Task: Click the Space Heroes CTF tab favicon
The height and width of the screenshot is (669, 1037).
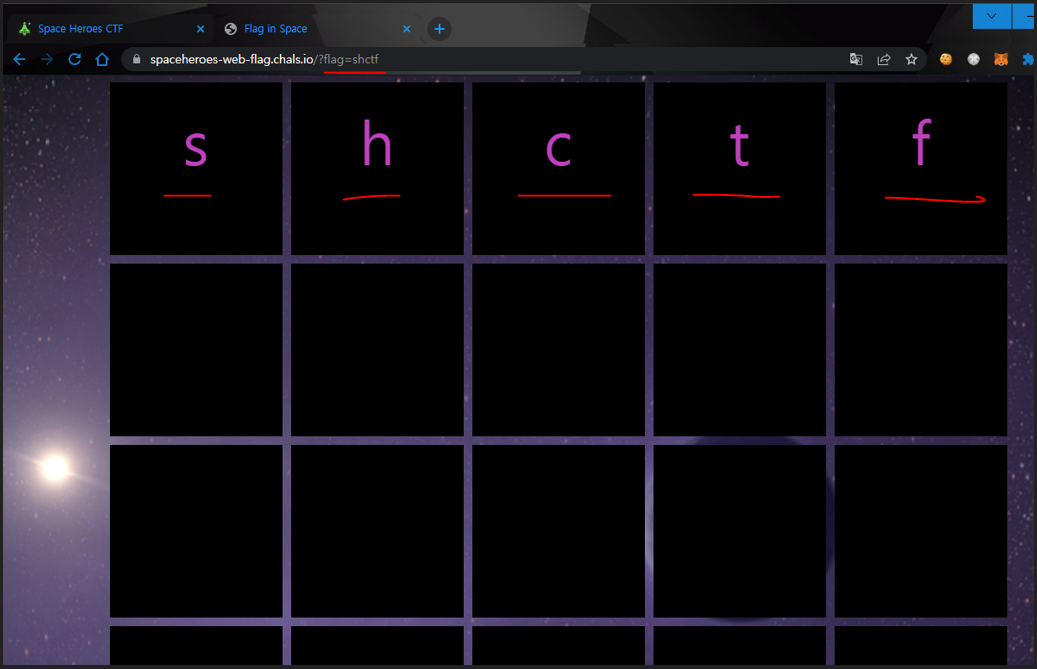Action: [x=24, y=28]
